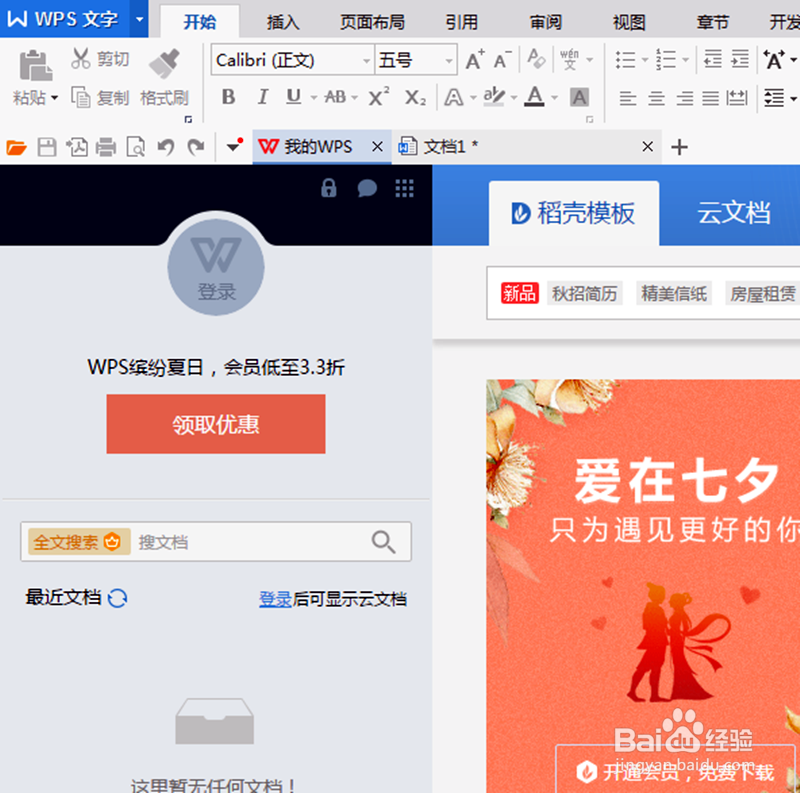Switch to the 插入 ribbon tab

pos(283,20)
